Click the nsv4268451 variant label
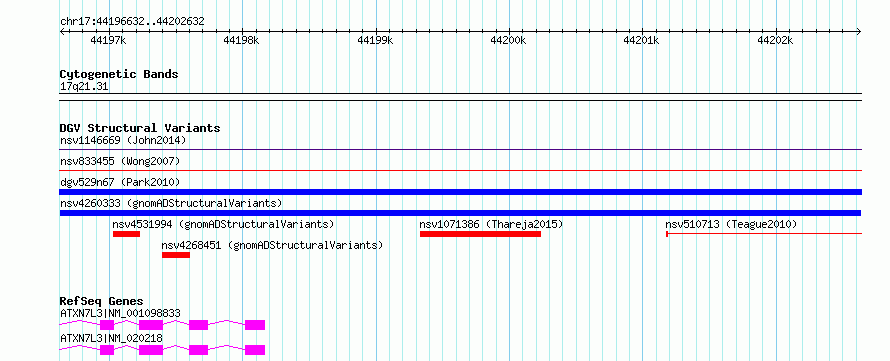Viewport: 890px width, 361px height. [x=272, y=245]
